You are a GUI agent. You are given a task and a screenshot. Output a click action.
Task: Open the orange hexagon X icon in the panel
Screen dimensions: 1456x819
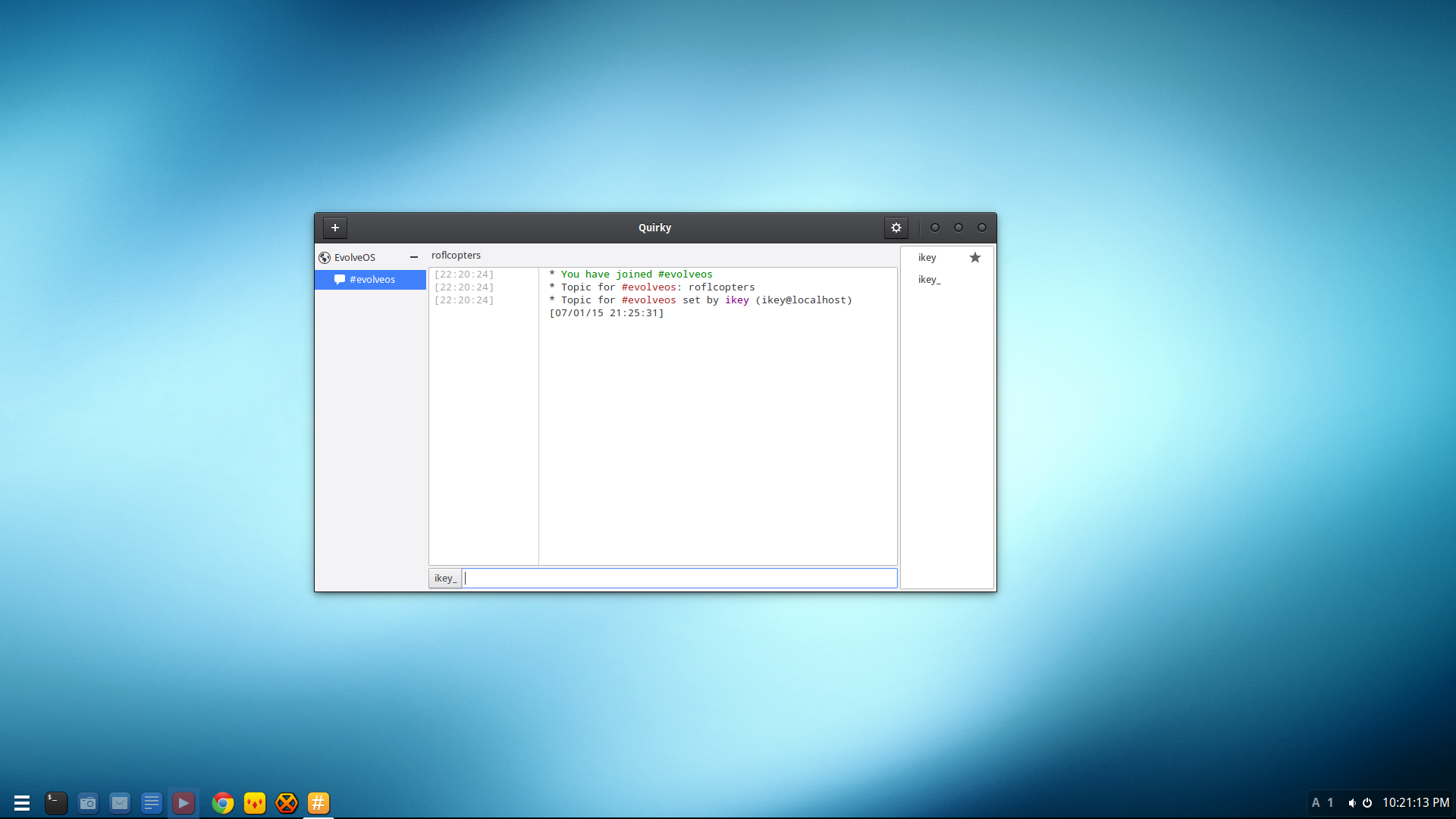tap(287, 803)
